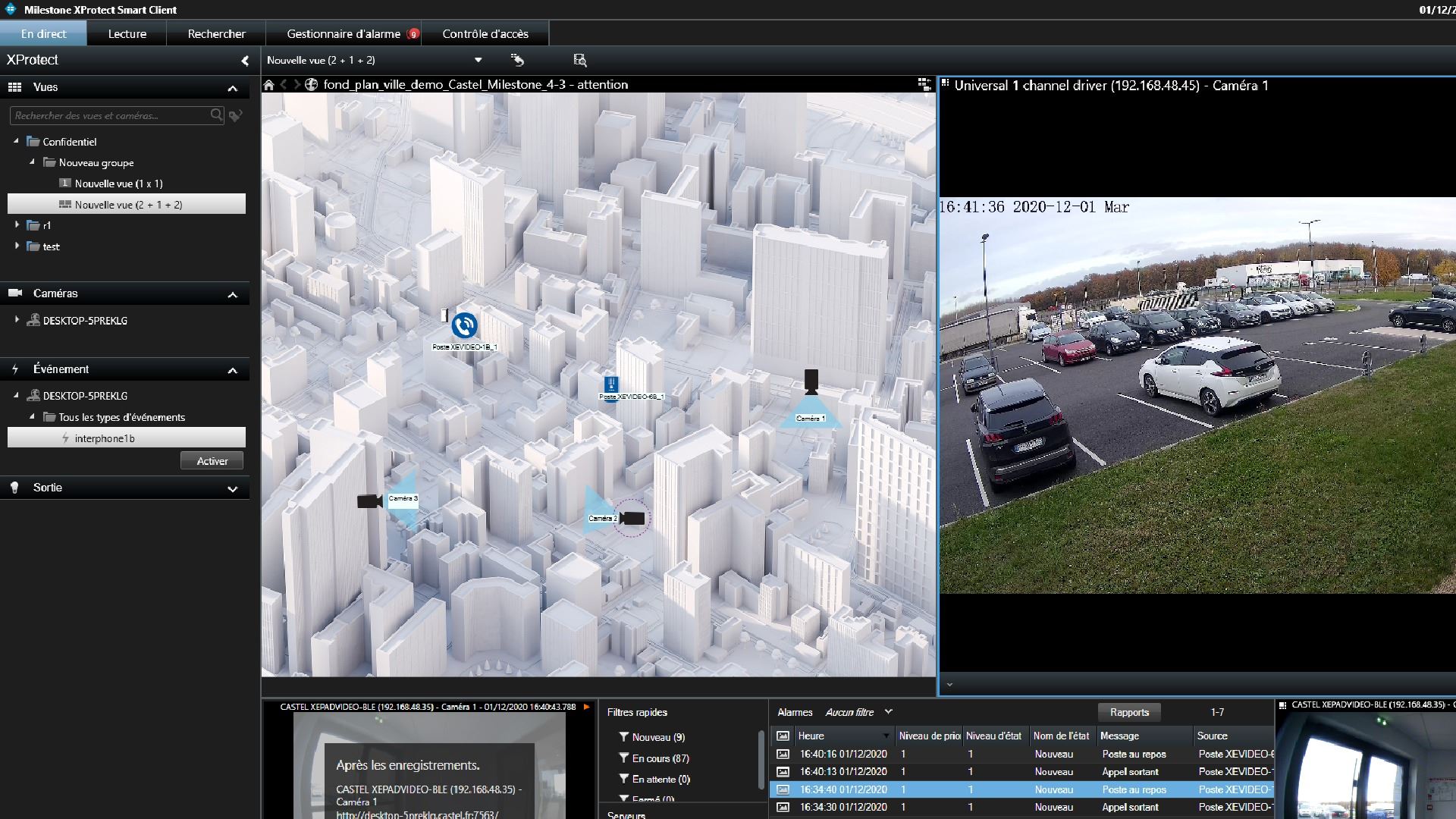Viewport: 1456px width, 819px height.
Task: Select the Caméra 1 camera icon on the map
Action: coord(811,382)
